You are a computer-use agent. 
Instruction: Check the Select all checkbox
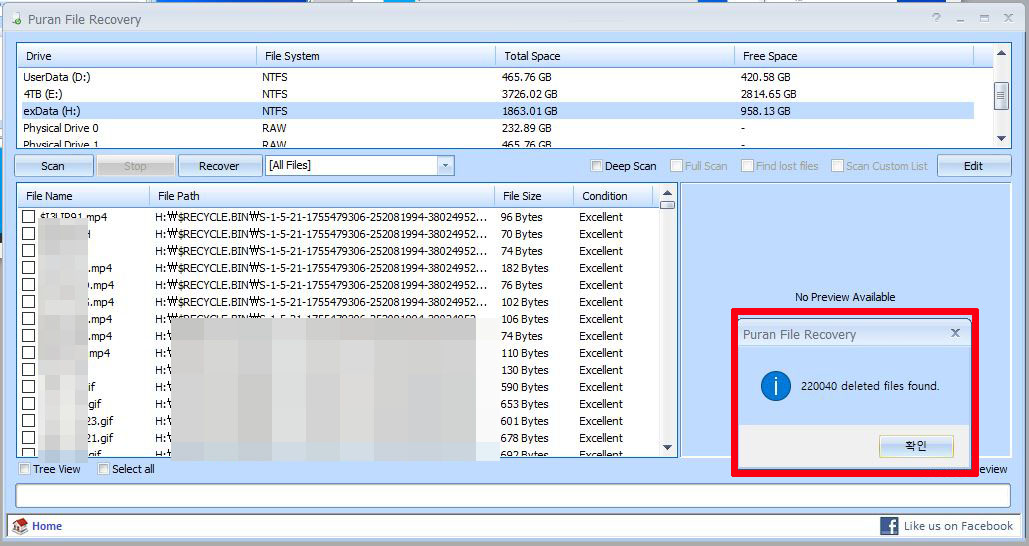click(x=103, y=469)
